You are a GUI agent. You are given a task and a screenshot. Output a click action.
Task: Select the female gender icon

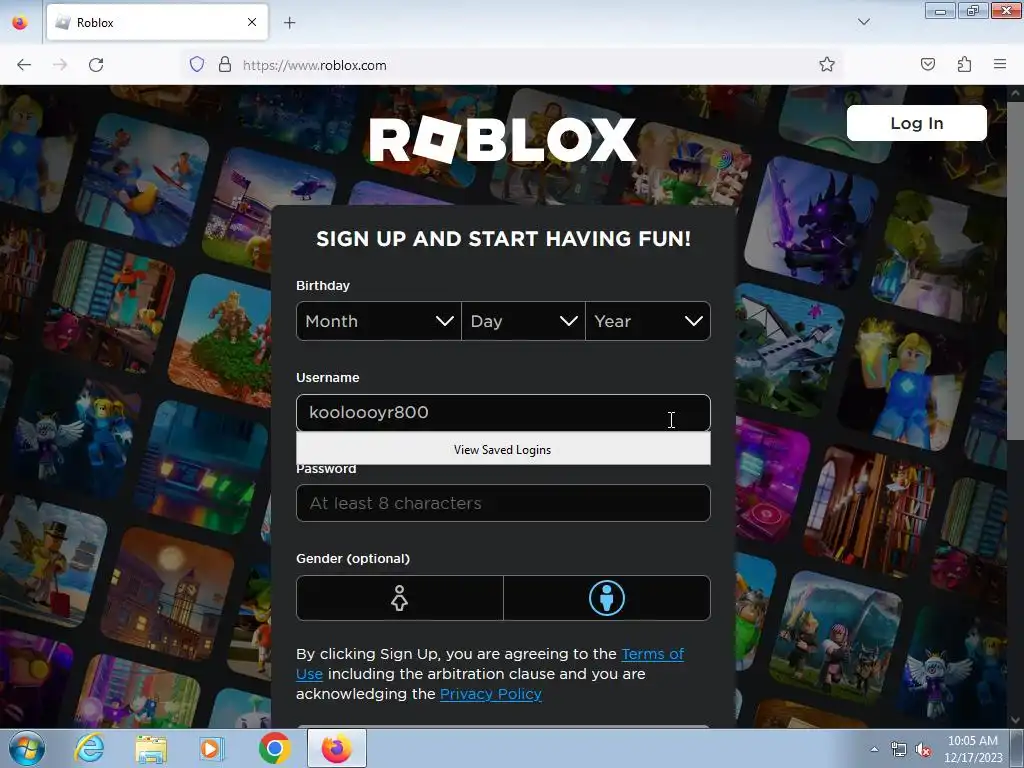click(x=400, y=598)
